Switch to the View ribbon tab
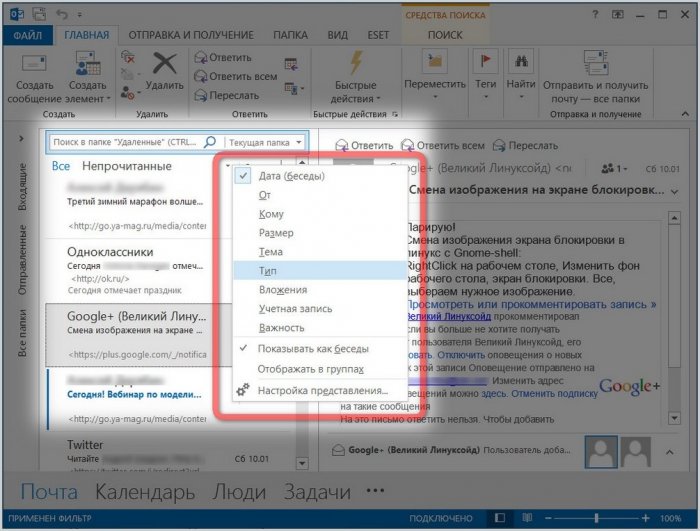This screenshot has height=531, width=700. pyautogui.click(x=338, y=35)
